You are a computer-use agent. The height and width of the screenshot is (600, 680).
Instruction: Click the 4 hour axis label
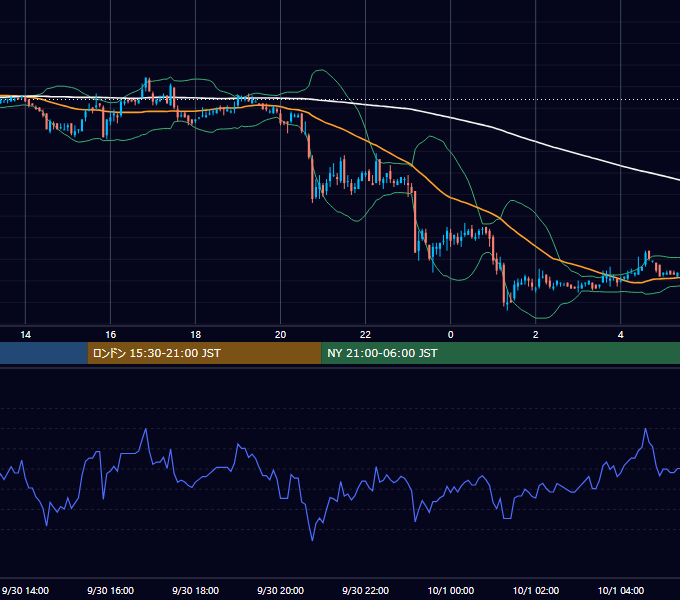(x=621, y=335)
